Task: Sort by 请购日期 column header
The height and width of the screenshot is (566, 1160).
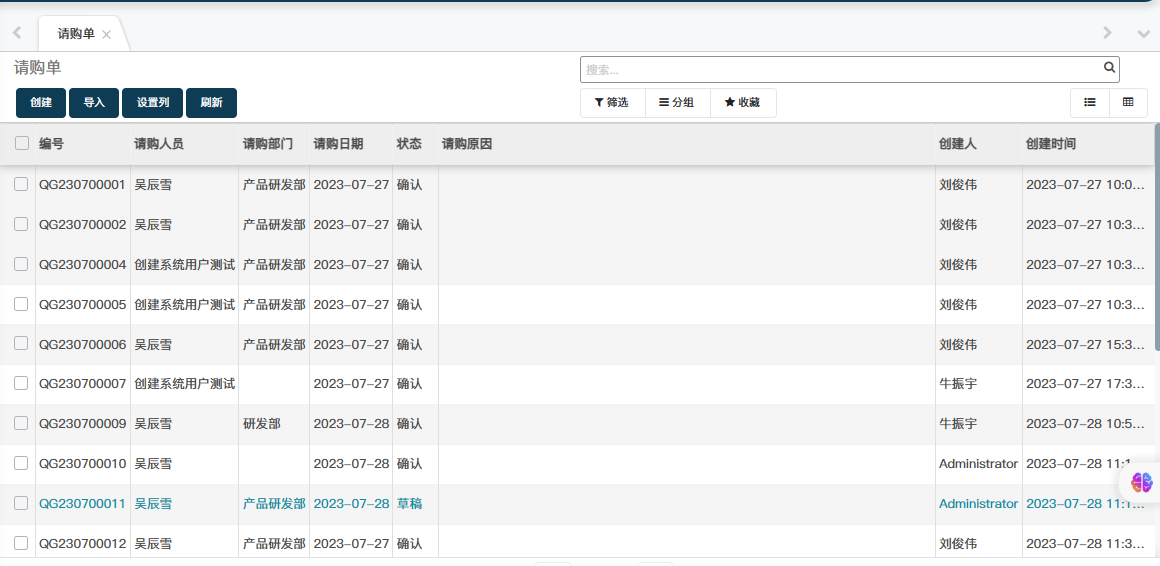Action: pyautogui.click(x=338, y=144)
